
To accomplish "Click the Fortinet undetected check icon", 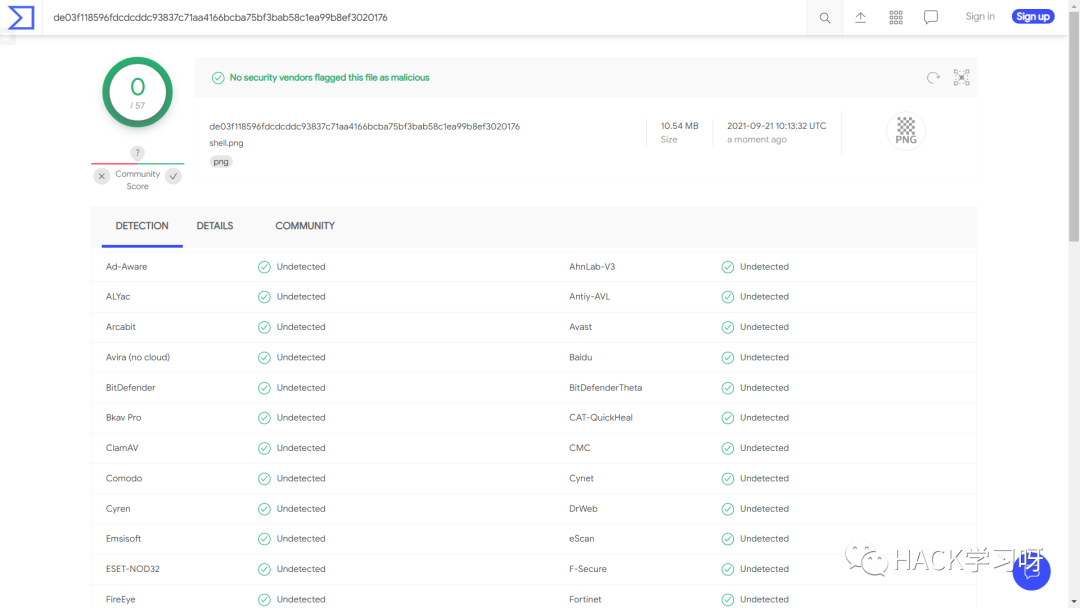I will coord(727,600).
